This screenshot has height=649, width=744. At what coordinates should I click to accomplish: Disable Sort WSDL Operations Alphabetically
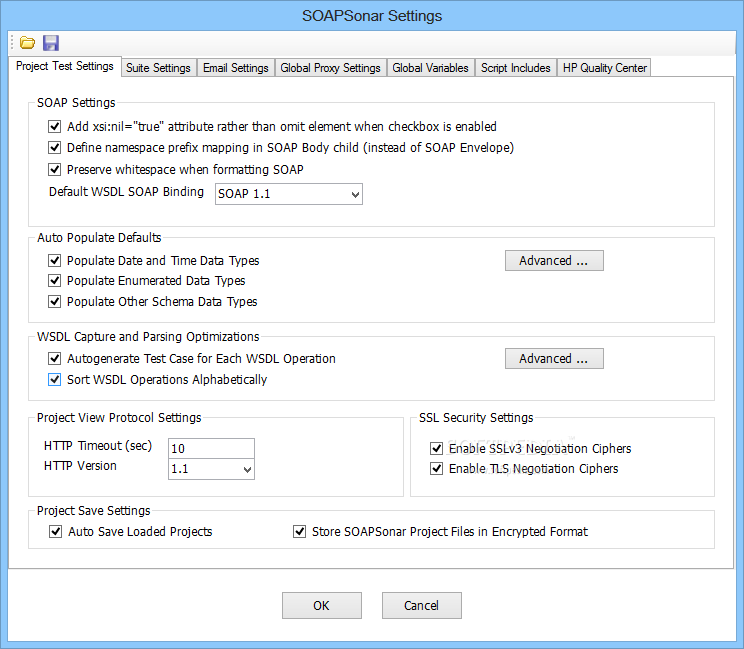[x=55, y=380]
